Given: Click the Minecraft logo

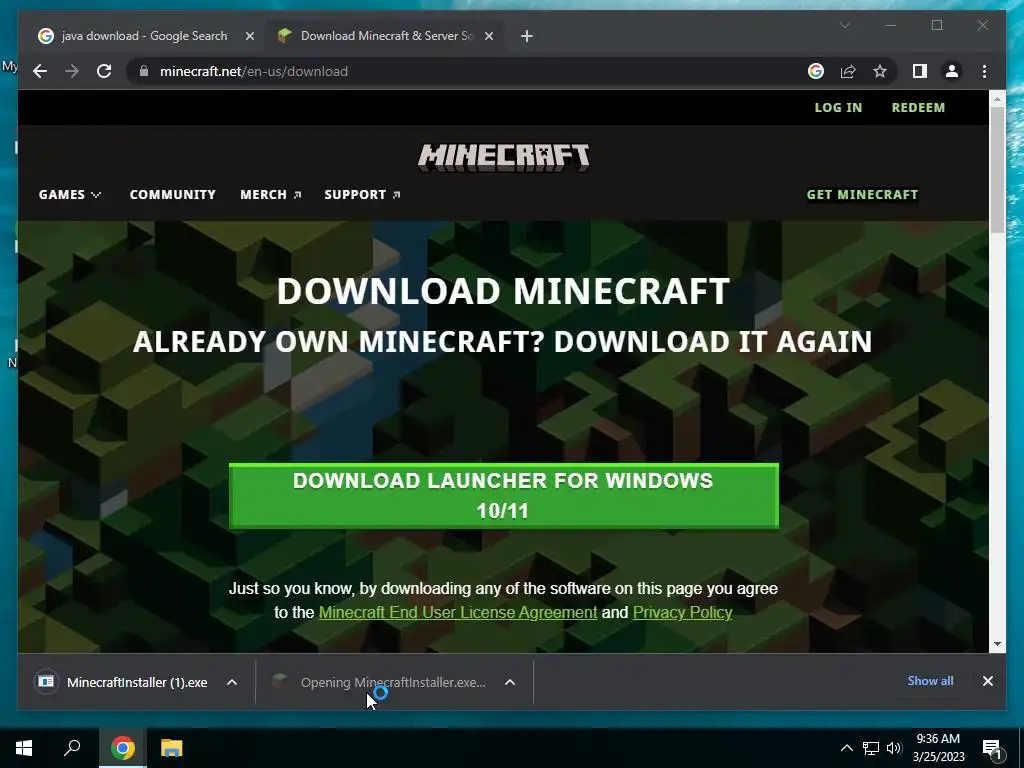Looking at the screenshot, I should (x=504, y=157).
